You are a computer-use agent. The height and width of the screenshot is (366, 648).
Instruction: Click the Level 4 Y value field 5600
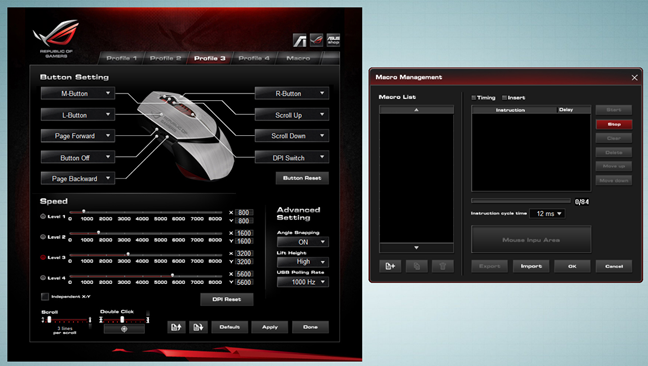pos(243,282)
